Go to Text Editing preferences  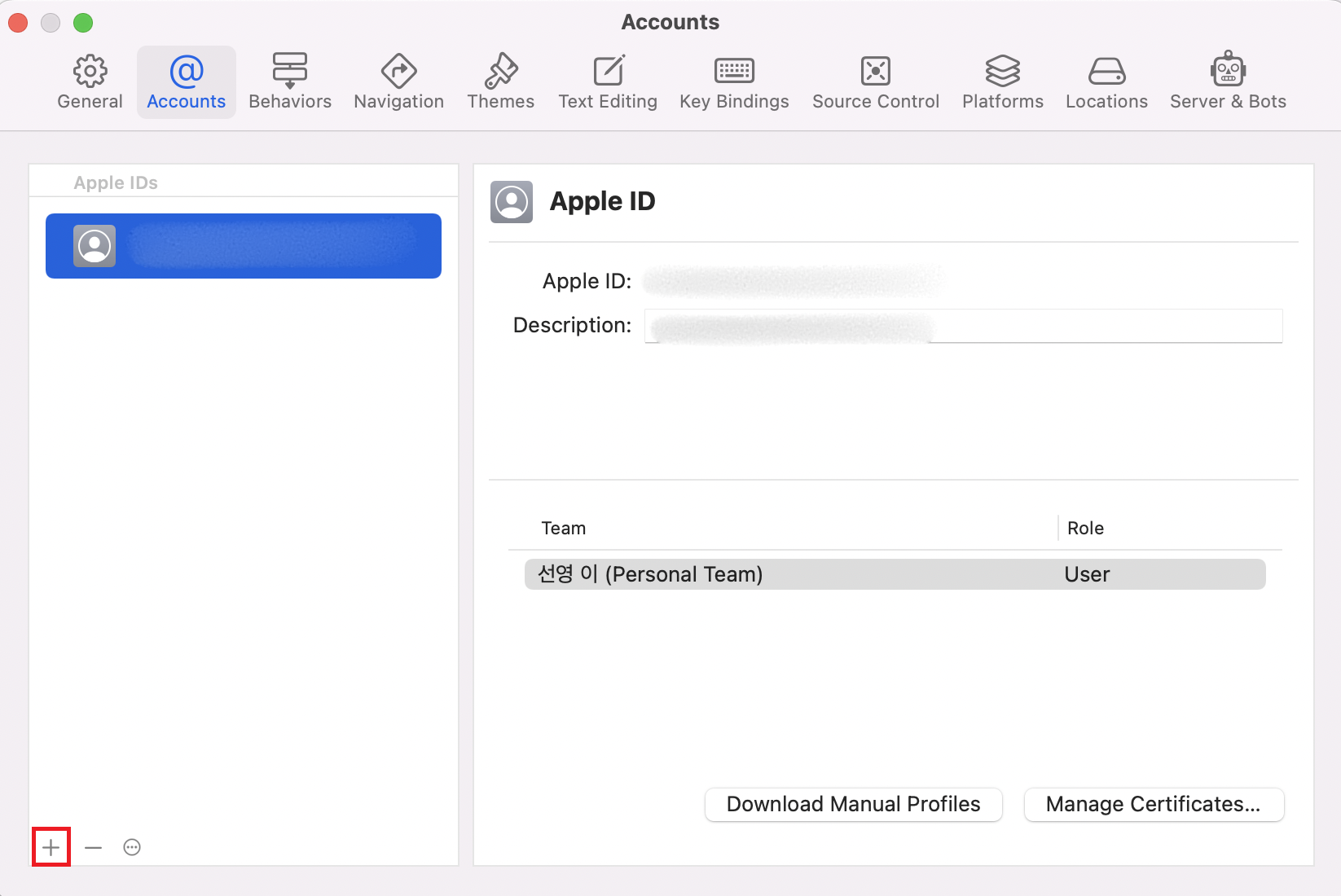[608, 82]
